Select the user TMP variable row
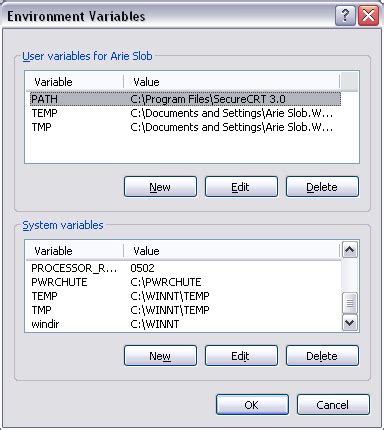This screenshot has height=430, width=384. 185,127
